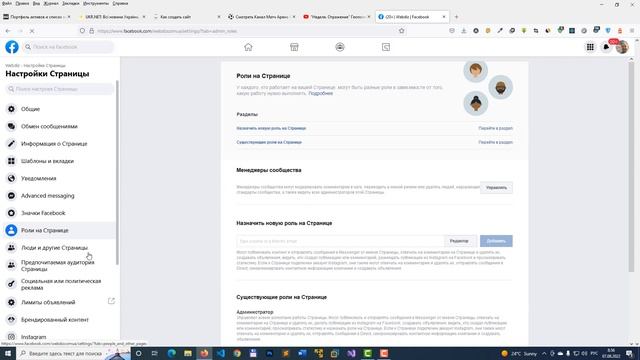Open the notifications bell
The height and width of the screenshot is (360, 640).
coord(606,47)
